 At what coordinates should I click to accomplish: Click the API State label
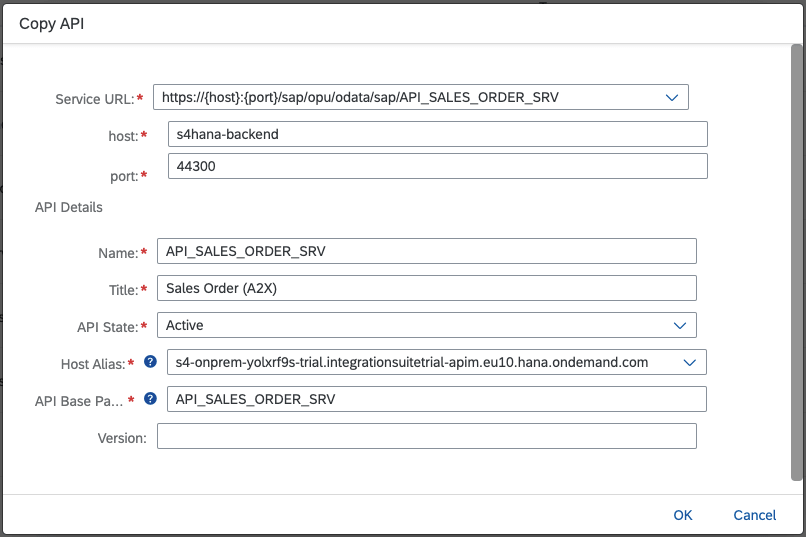tap(107, 327)
